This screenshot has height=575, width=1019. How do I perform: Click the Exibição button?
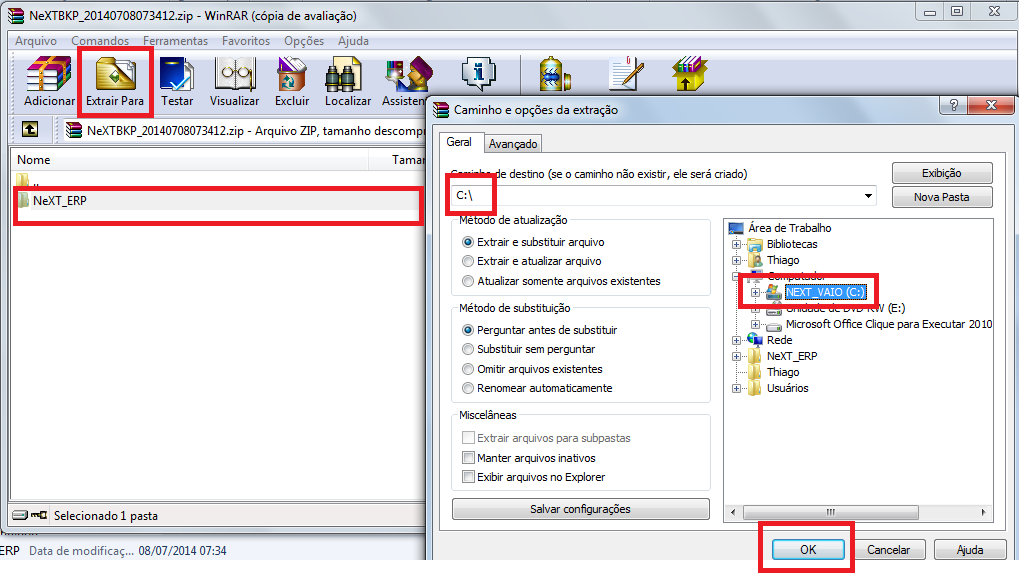pos(942,173)
